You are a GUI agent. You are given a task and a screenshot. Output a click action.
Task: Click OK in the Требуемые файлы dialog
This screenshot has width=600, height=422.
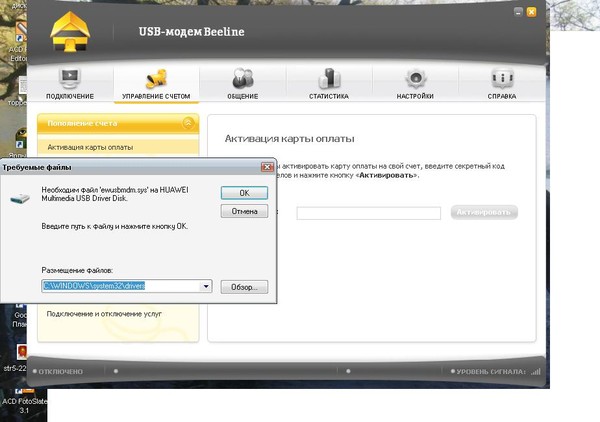(244, 193)
